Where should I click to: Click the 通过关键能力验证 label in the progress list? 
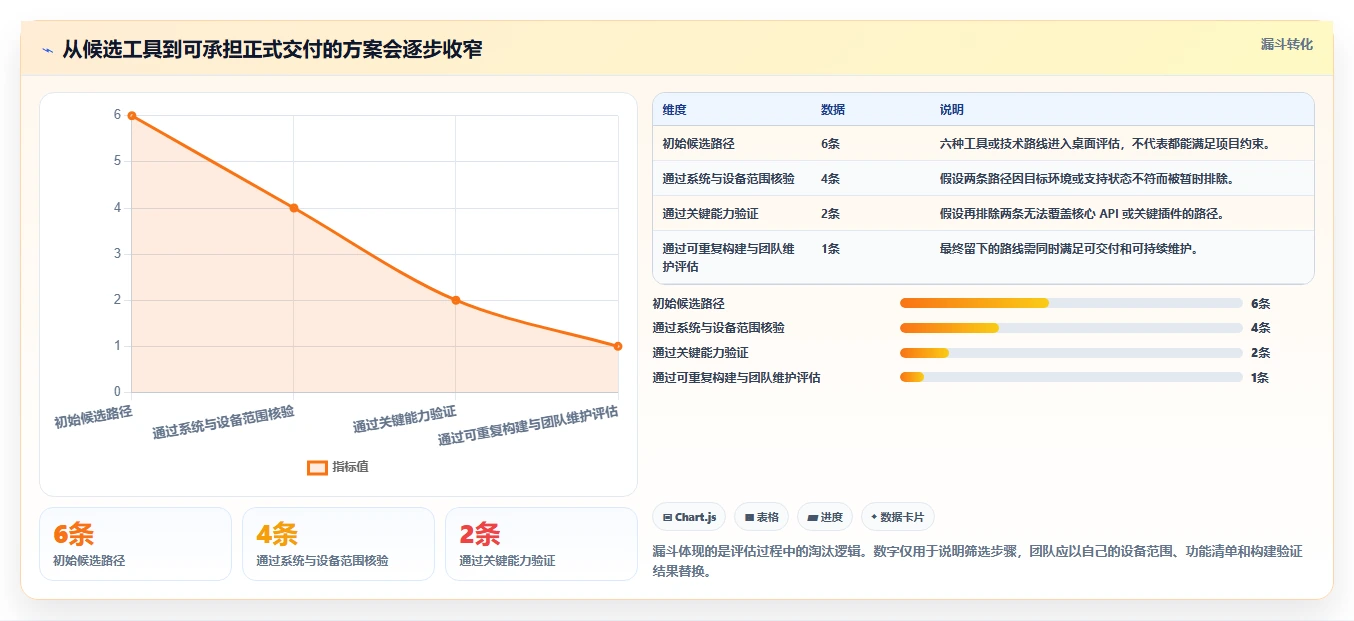(700, 353)
